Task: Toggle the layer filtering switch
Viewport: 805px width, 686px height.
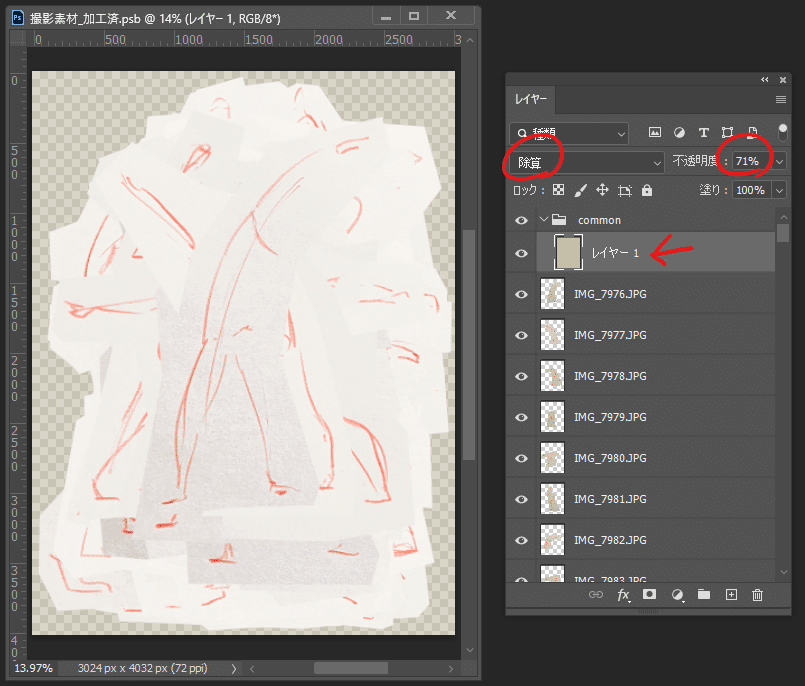Action: click(x=782, y=132)
